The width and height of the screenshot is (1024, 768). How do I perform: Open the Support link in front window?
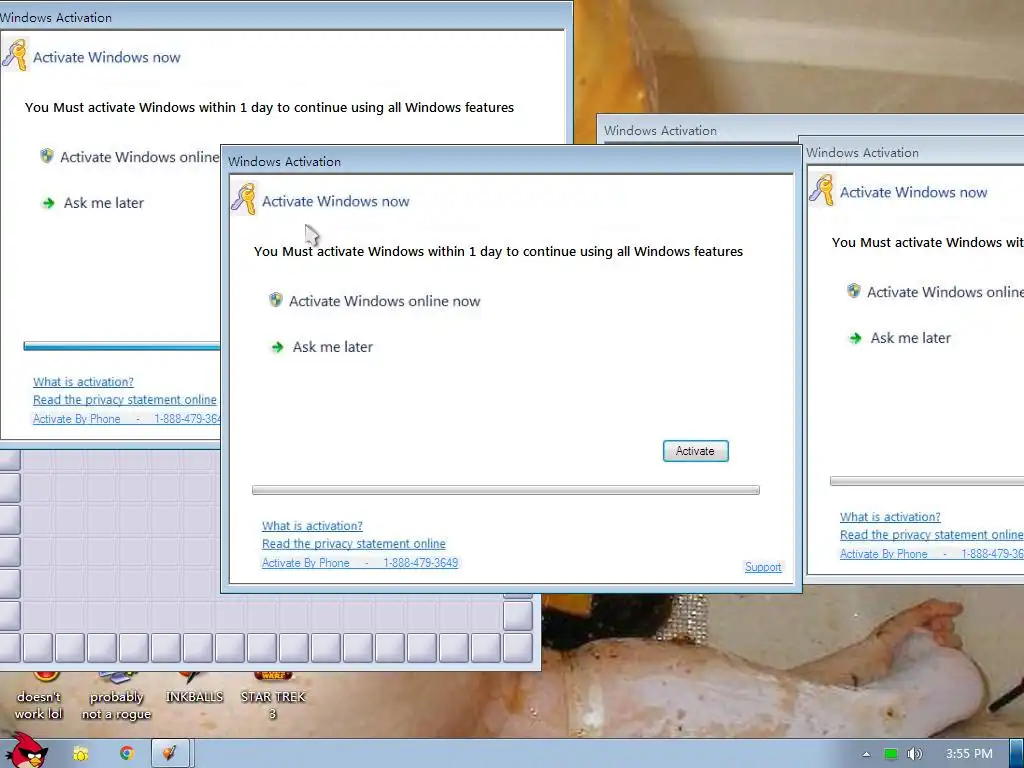763,567
